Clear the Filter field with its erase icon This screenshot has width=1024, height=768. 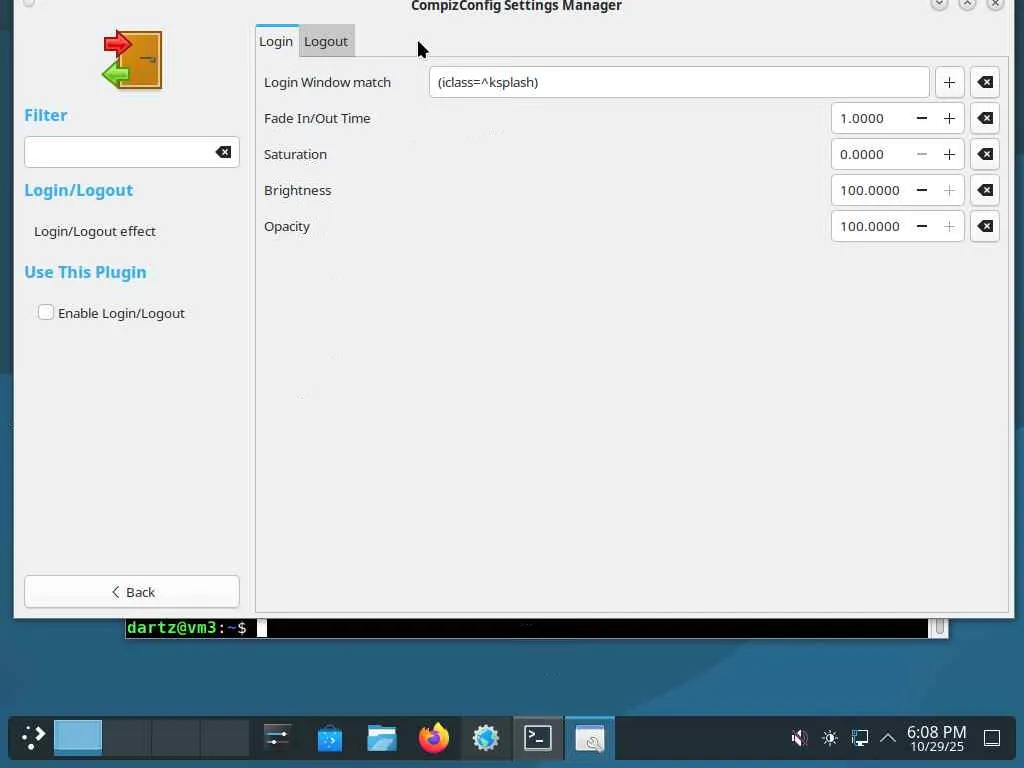[223, 152]
